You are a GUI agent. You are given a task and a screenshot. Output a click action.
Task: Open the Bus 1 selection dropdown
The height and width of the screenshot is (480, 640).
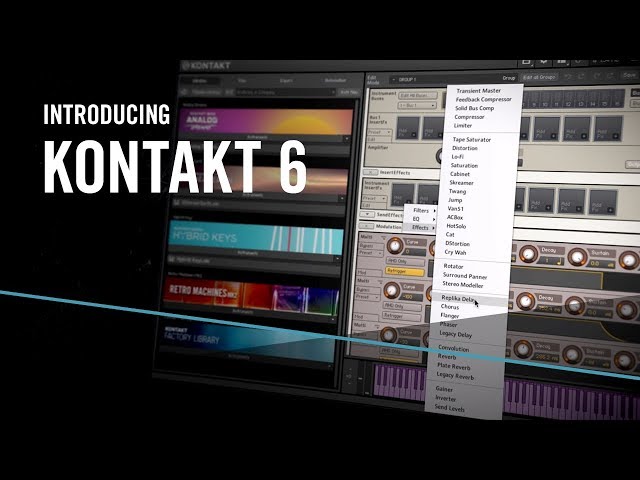pyautogui.click(x=416, y=105)
